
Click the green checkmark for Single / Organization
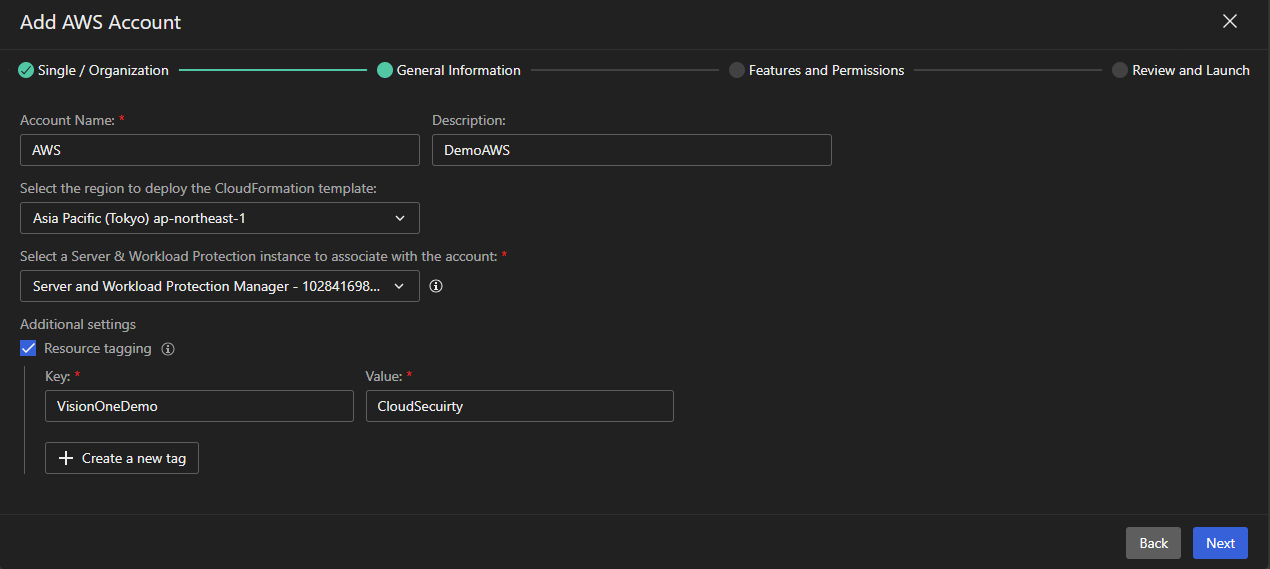26,70
